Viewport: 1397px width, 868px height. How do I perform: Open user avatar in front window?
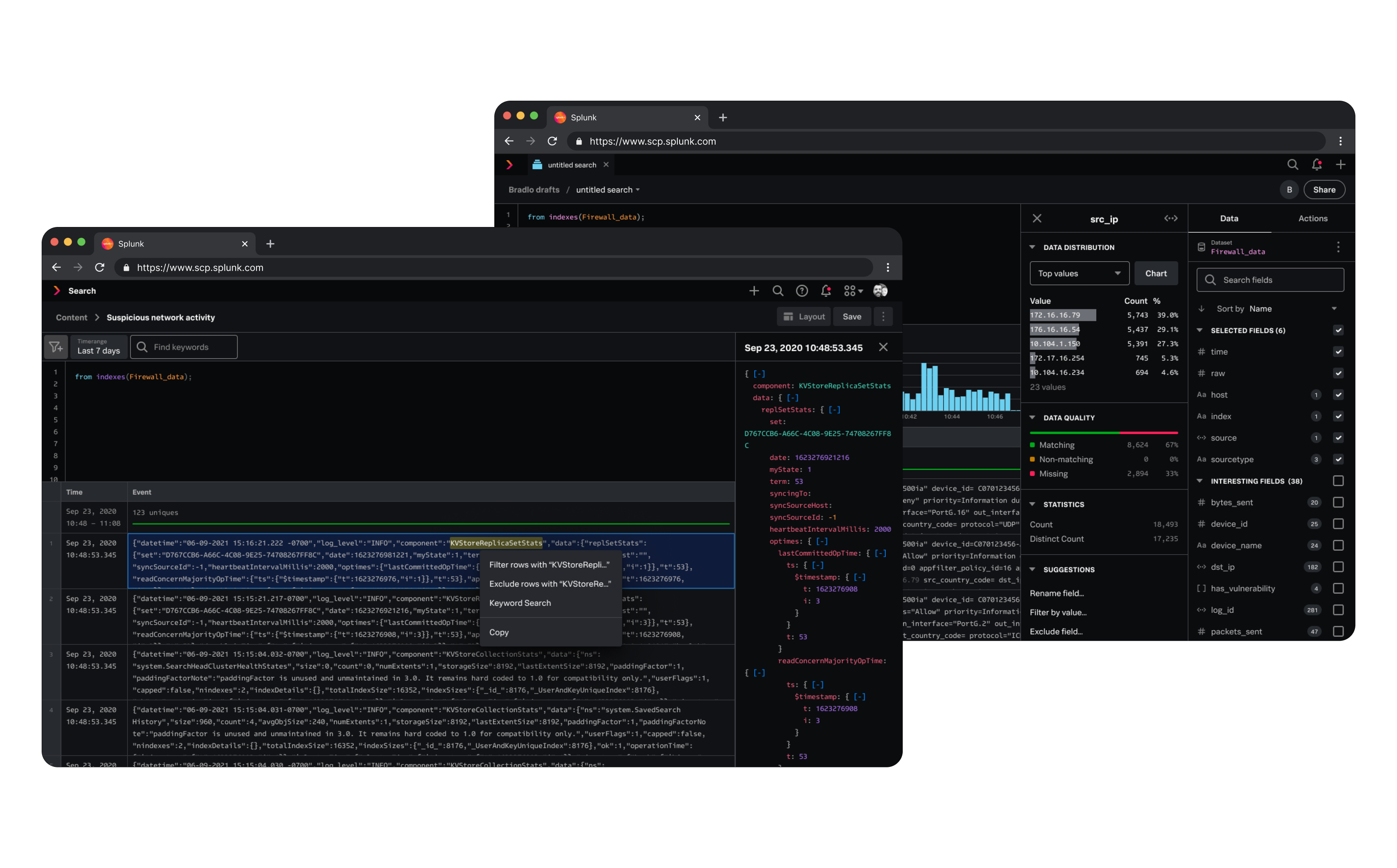pos(881,291)
